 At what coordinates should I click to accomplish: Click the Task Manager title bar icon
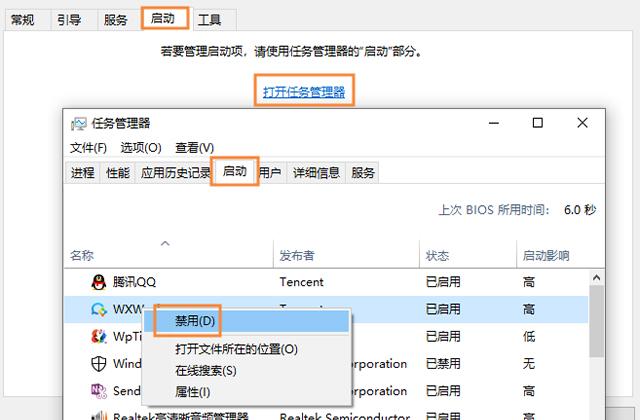pos(78,123)
